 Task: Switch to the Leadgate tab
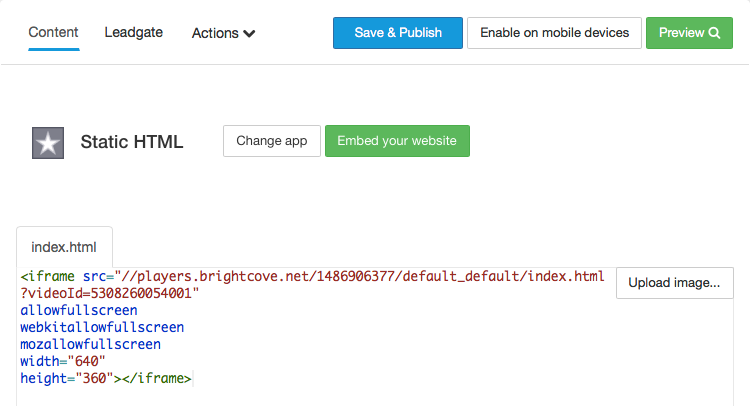133,32
